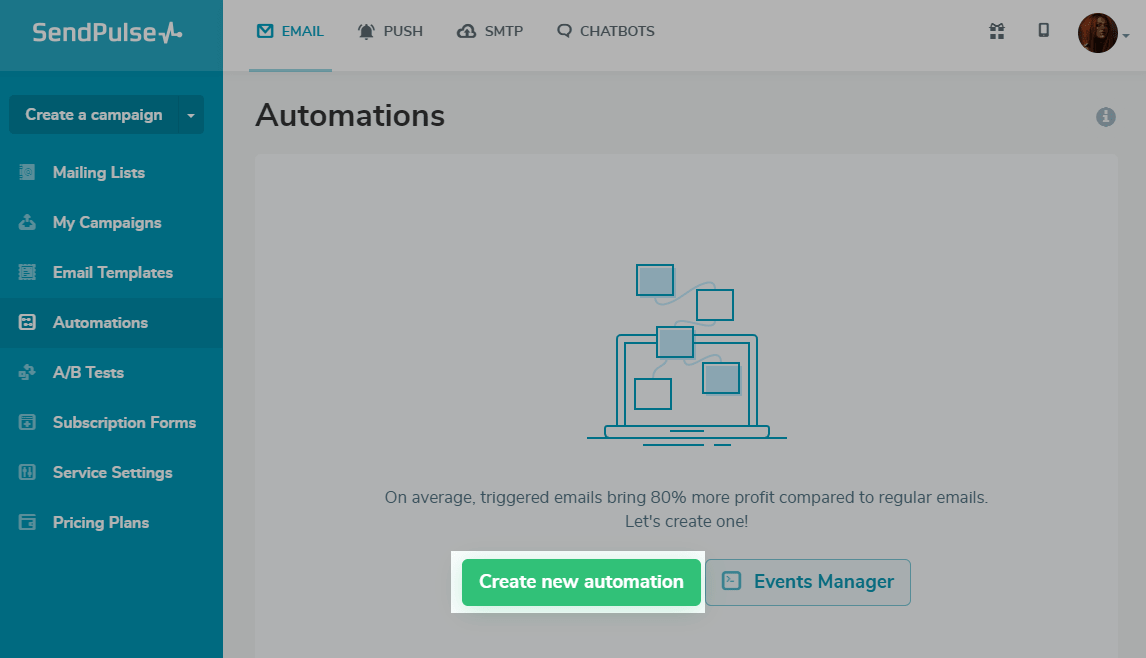Open the gift box icon in header
This screenshot has height=658, width=1146.
coord(997,31)
